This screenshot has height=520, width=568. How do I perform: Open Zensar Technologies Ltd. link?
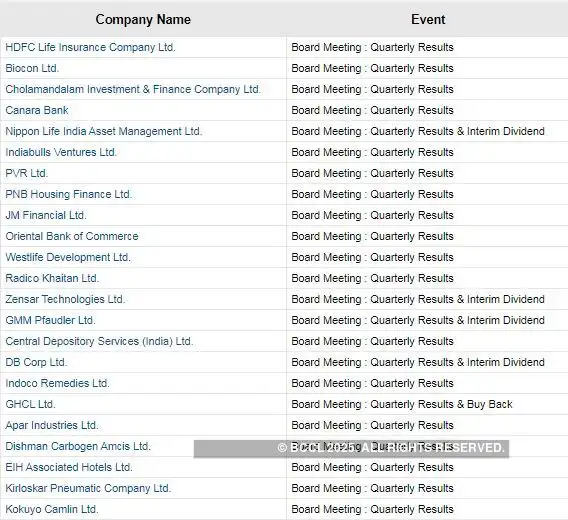[x=65, y=300]
